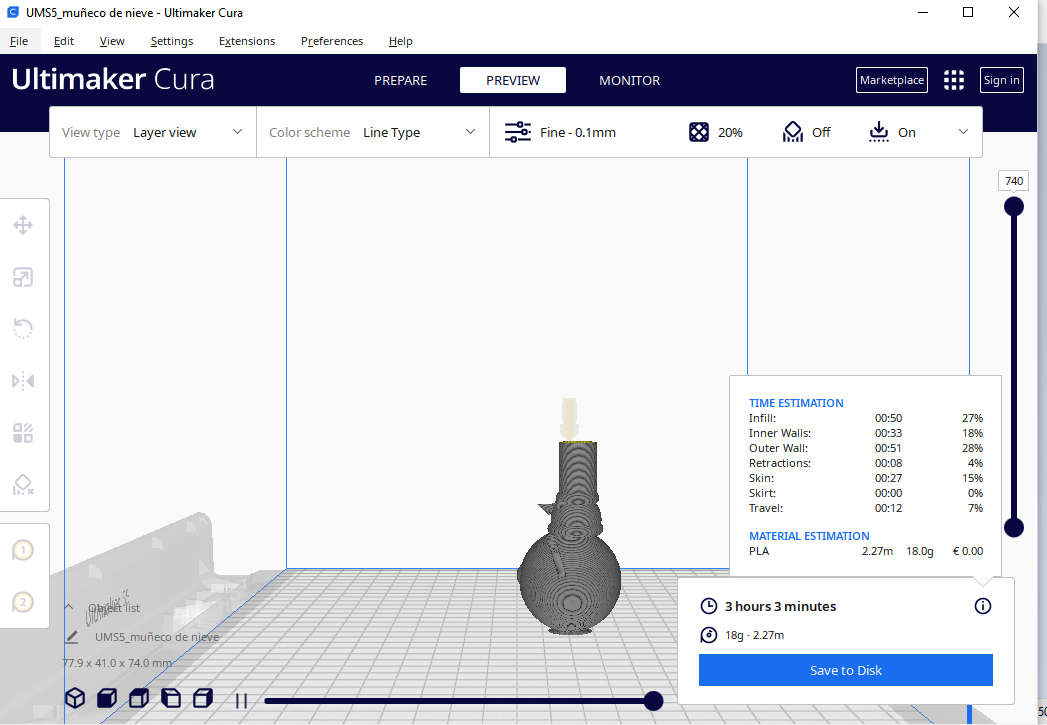Select the Scale tool in left toolbar

click(x=23, y=277)
